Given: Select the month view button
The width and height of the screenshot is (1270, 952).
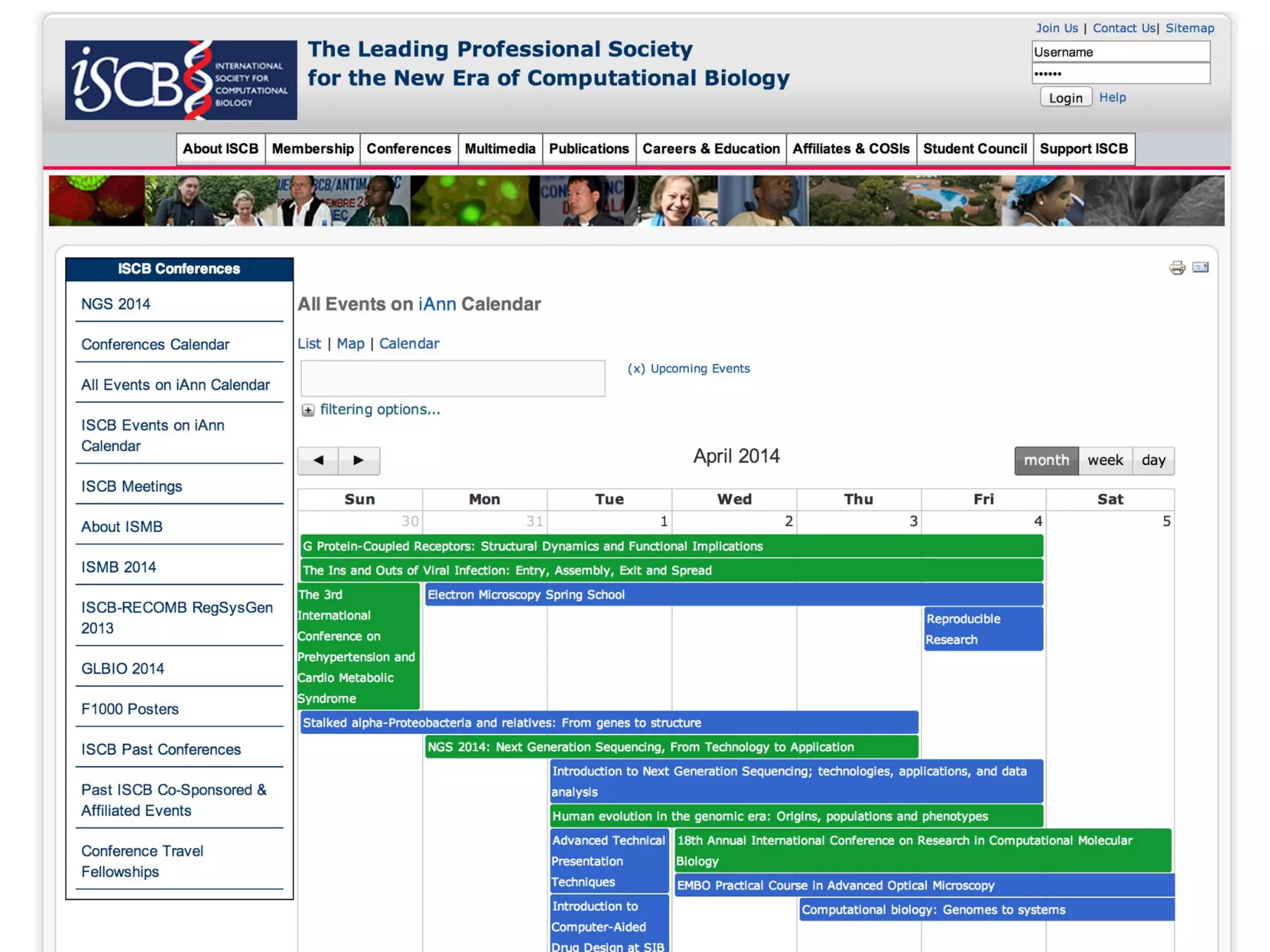Looking at the screenshot, I should [x=1046, y=461].
